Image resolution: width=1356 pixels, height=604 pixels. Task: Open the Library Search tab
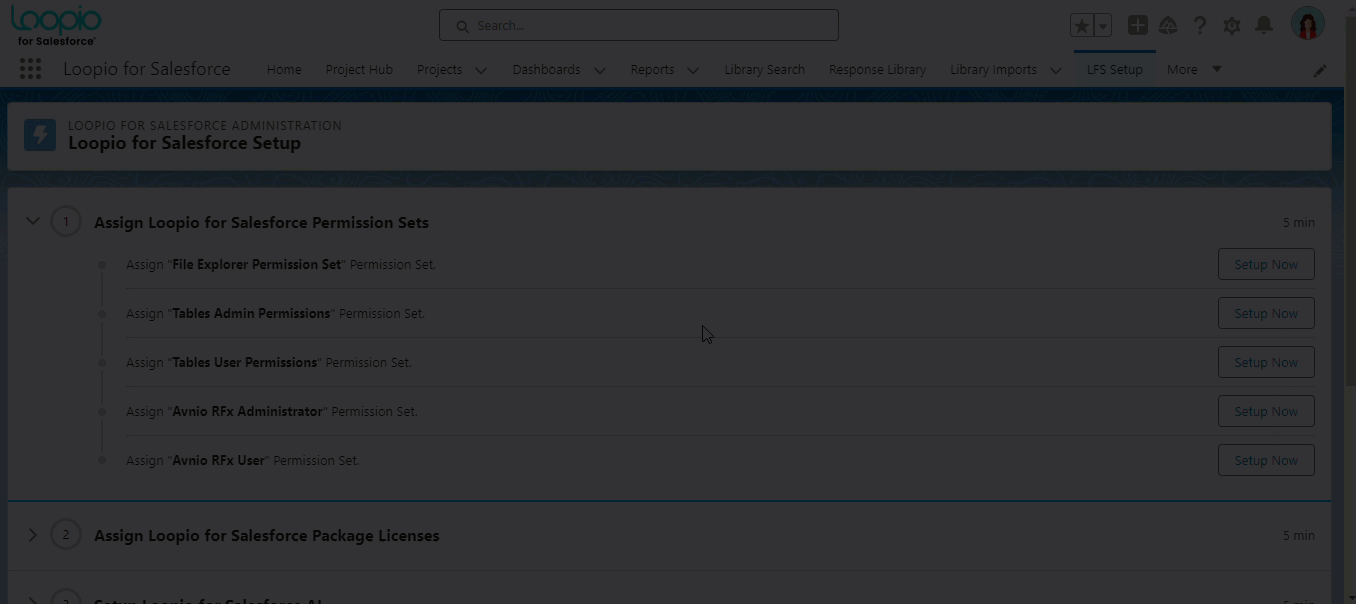pyautogui.click(x=764, y=70)
